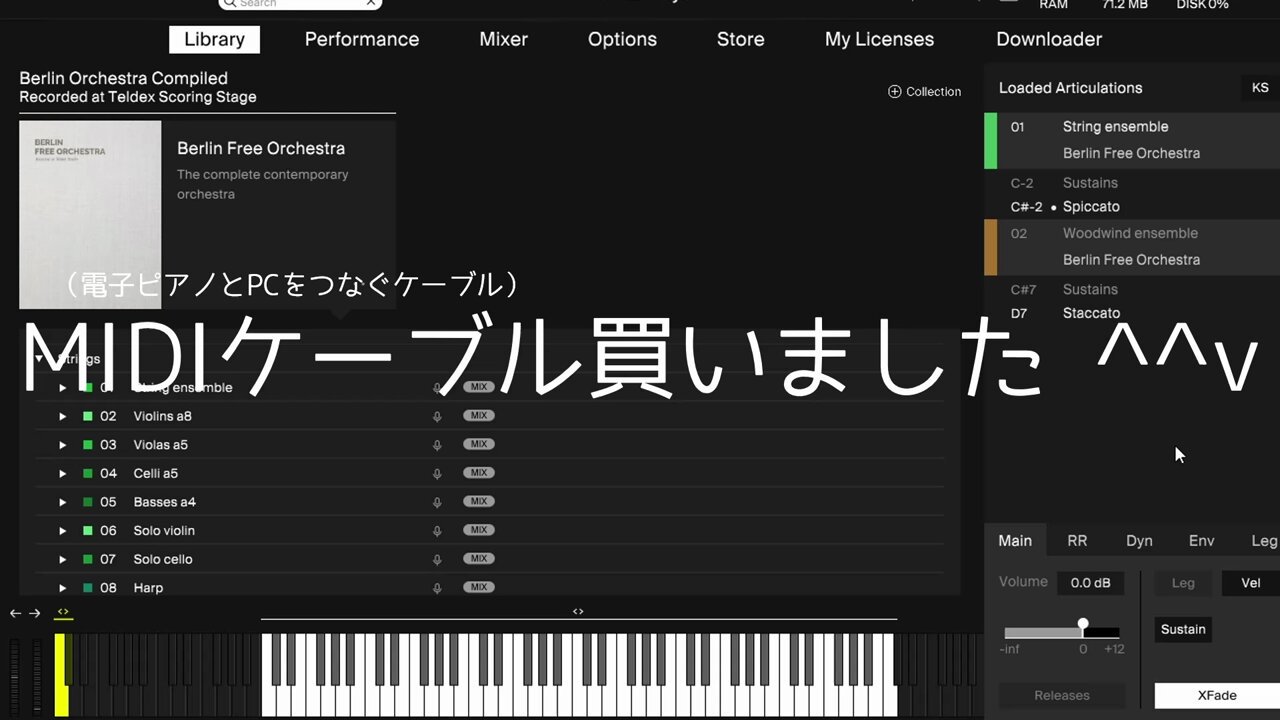
Task: Select the Staccato articulation at D7
Action: (x=1091, y=313)
